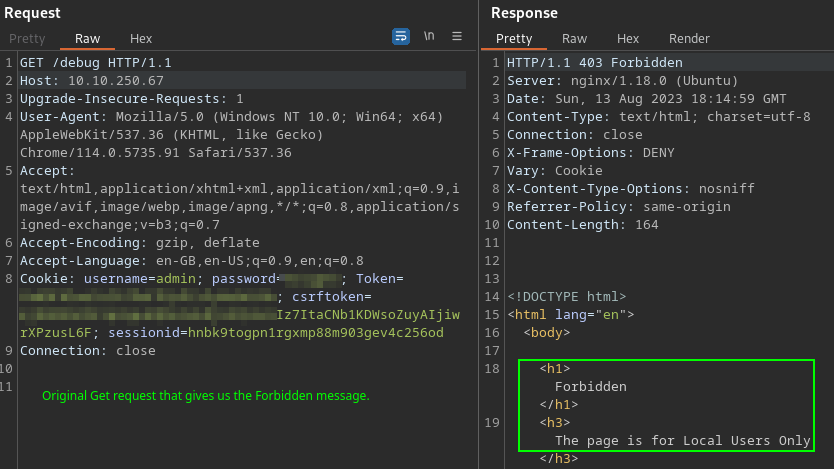Click the sessionid cookie value
834x469 pixels.
point(315,333)
